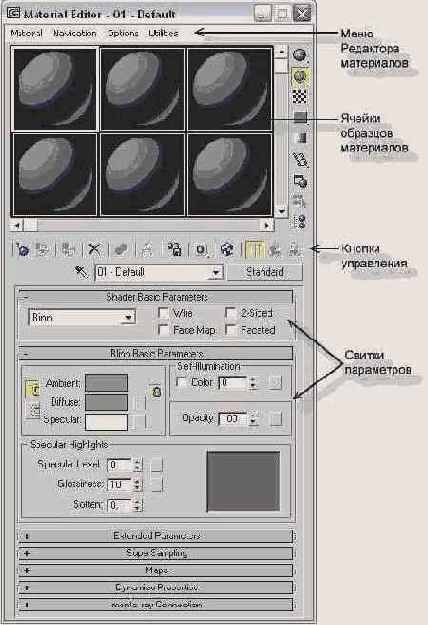This screenshot has width=428, height=625.
Task: Click the Put to Library icon
Action: (x=175, y=250)
